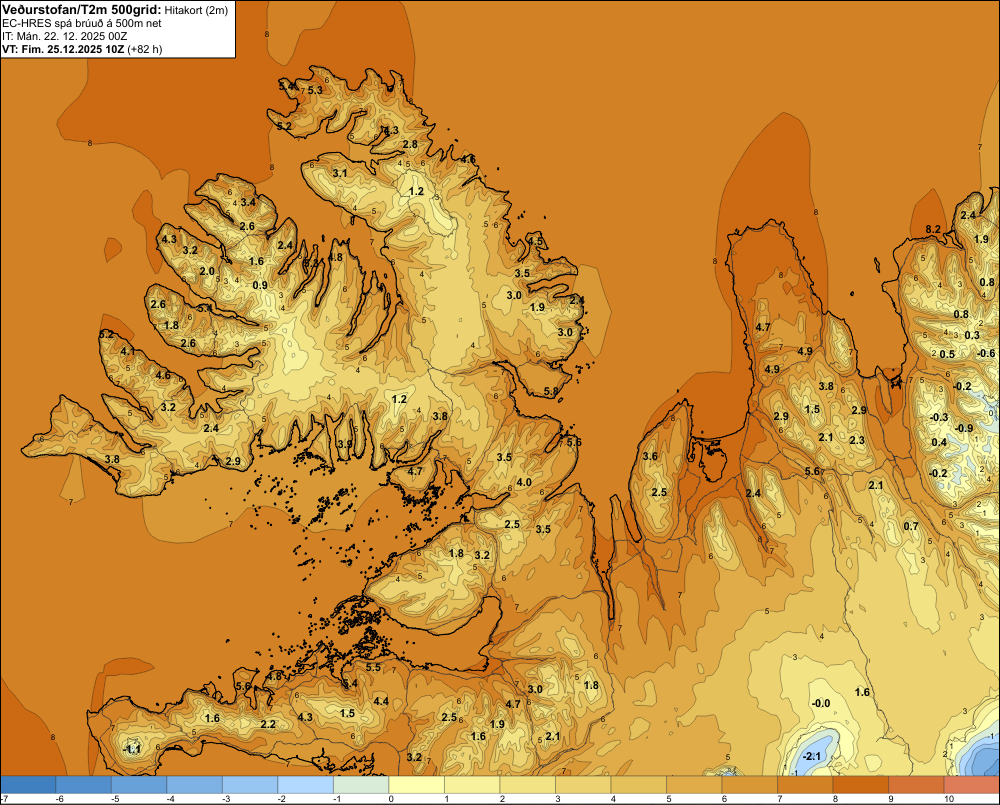Image resolution: width=1000 pixels, height=805 pixels.
Task: Click the bold temperature value "0.9"
Action: (x=260, y=285)
